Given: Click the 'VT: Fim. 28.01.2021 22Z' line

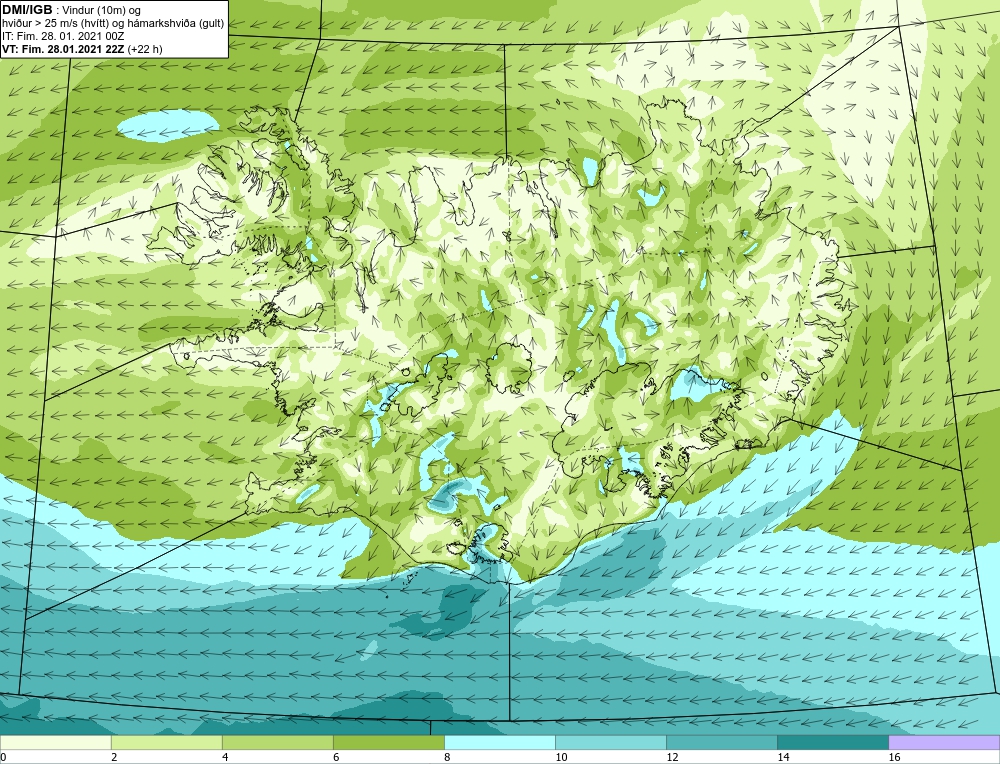Looking at the screenshot, I should click(63, 49).
